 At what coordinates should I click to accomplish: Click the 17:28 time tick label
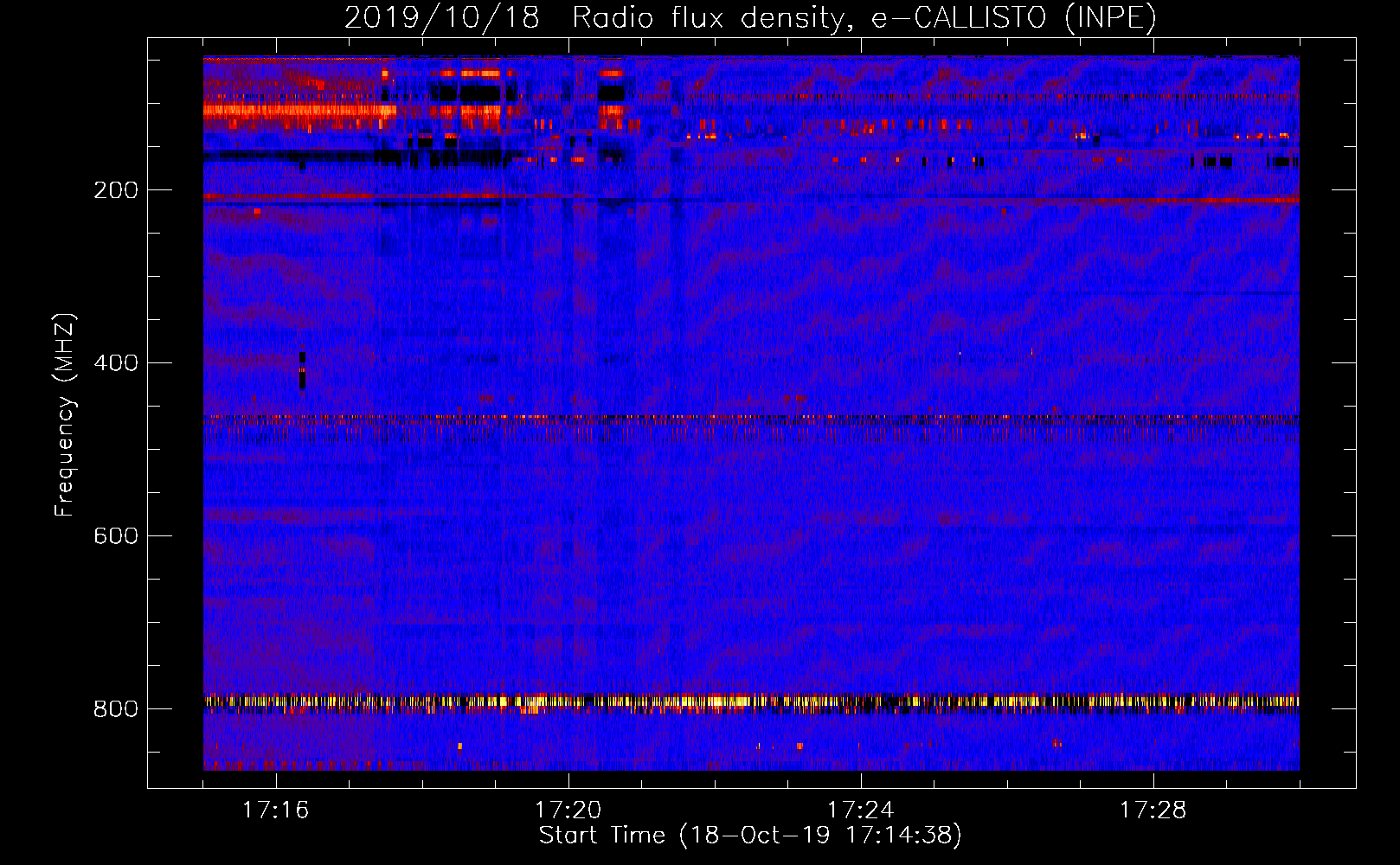(1153, 811)
